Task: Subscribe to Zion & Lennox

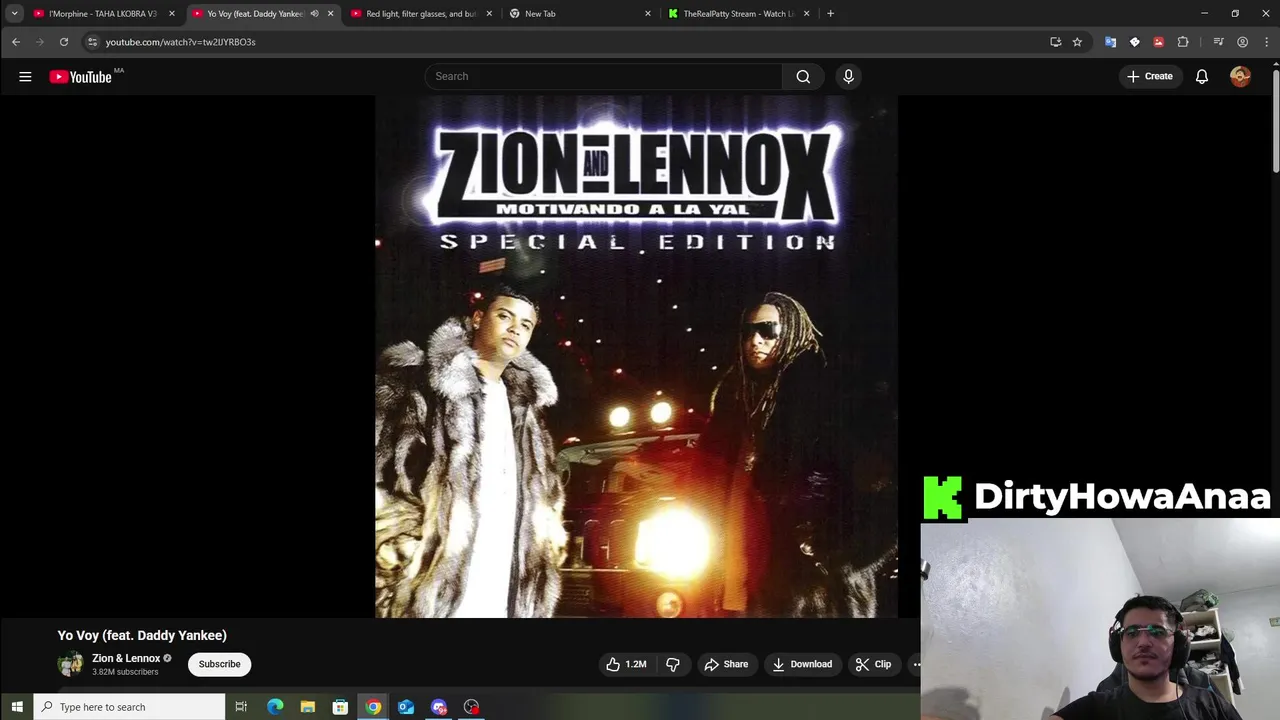Action: [x=219, y=664]
